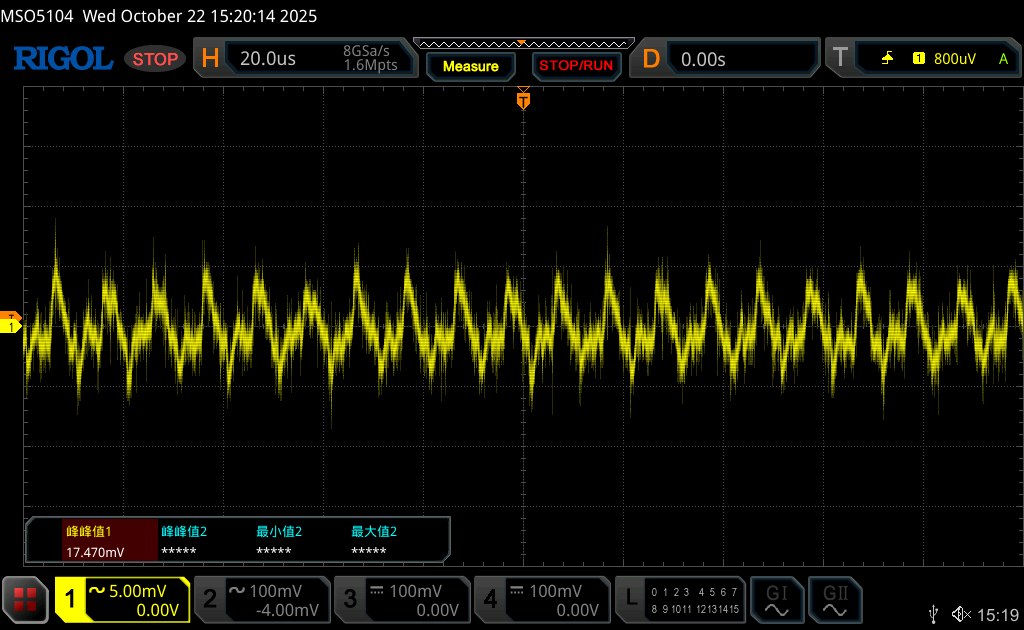Toggle channel 1 button
This screenshot has height=630, width=1024.
click(71, 599)
